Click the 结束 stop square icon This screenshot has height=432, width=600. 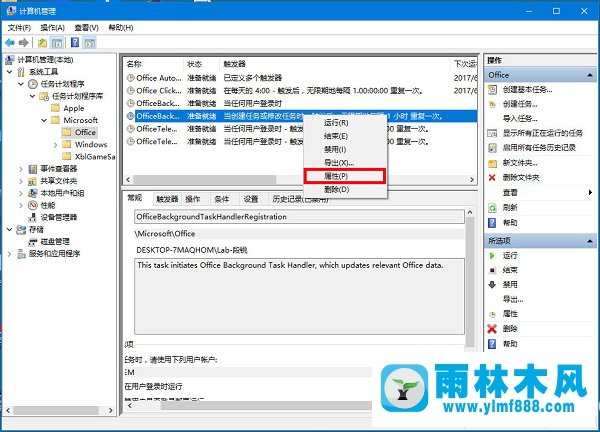(x=492, y=271)
